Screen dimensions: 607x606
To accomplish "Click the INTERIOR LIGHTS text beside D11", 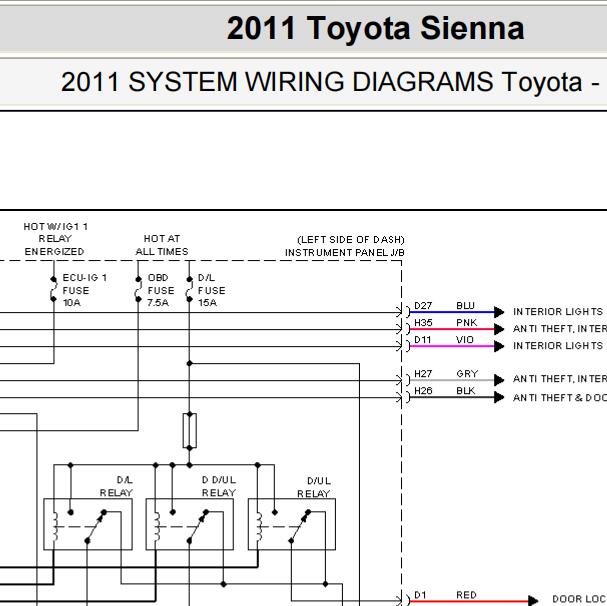I will click(x=558, y=346).
